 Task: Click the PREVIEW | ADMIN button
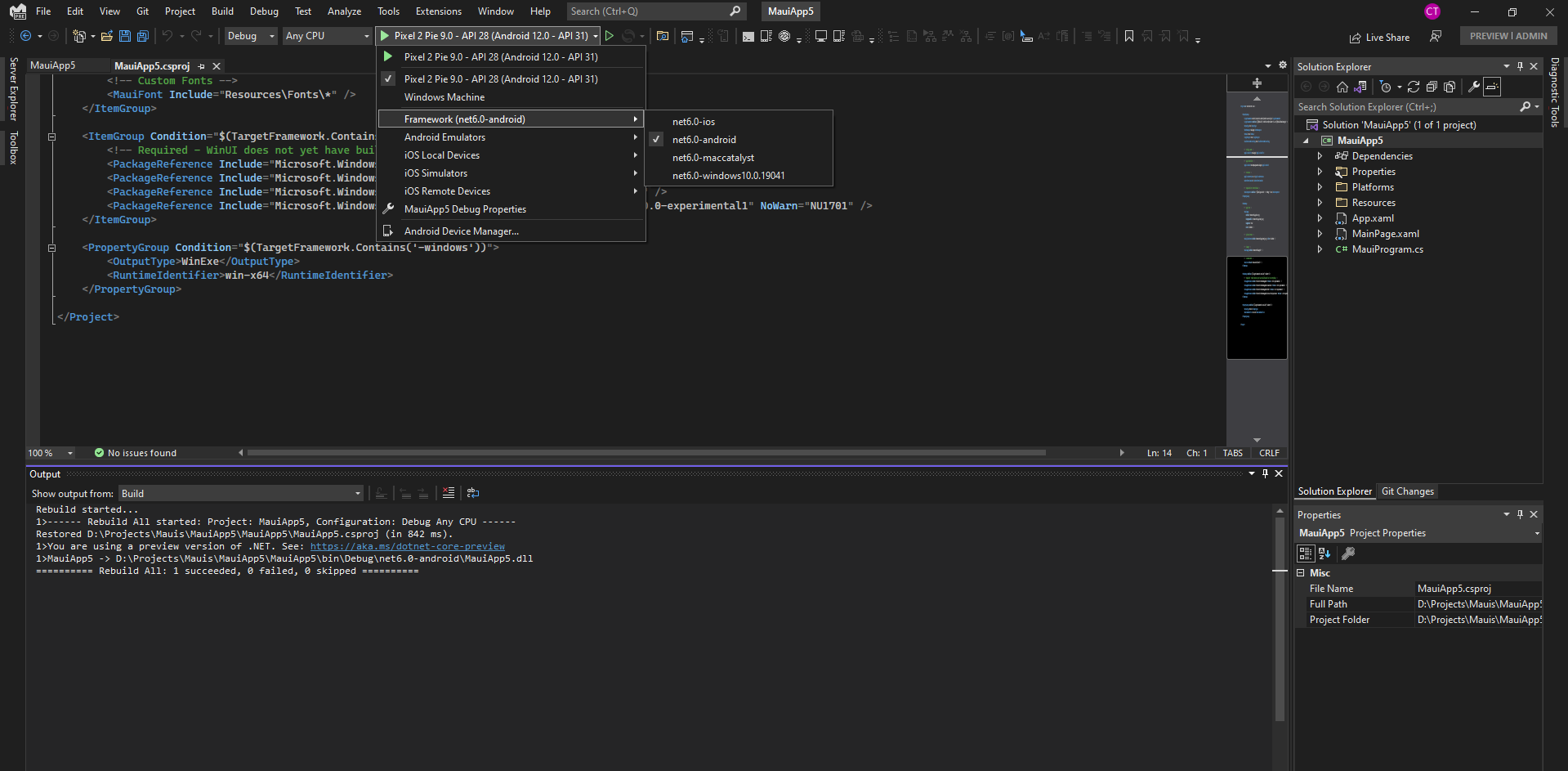(x=1508, y=36)
